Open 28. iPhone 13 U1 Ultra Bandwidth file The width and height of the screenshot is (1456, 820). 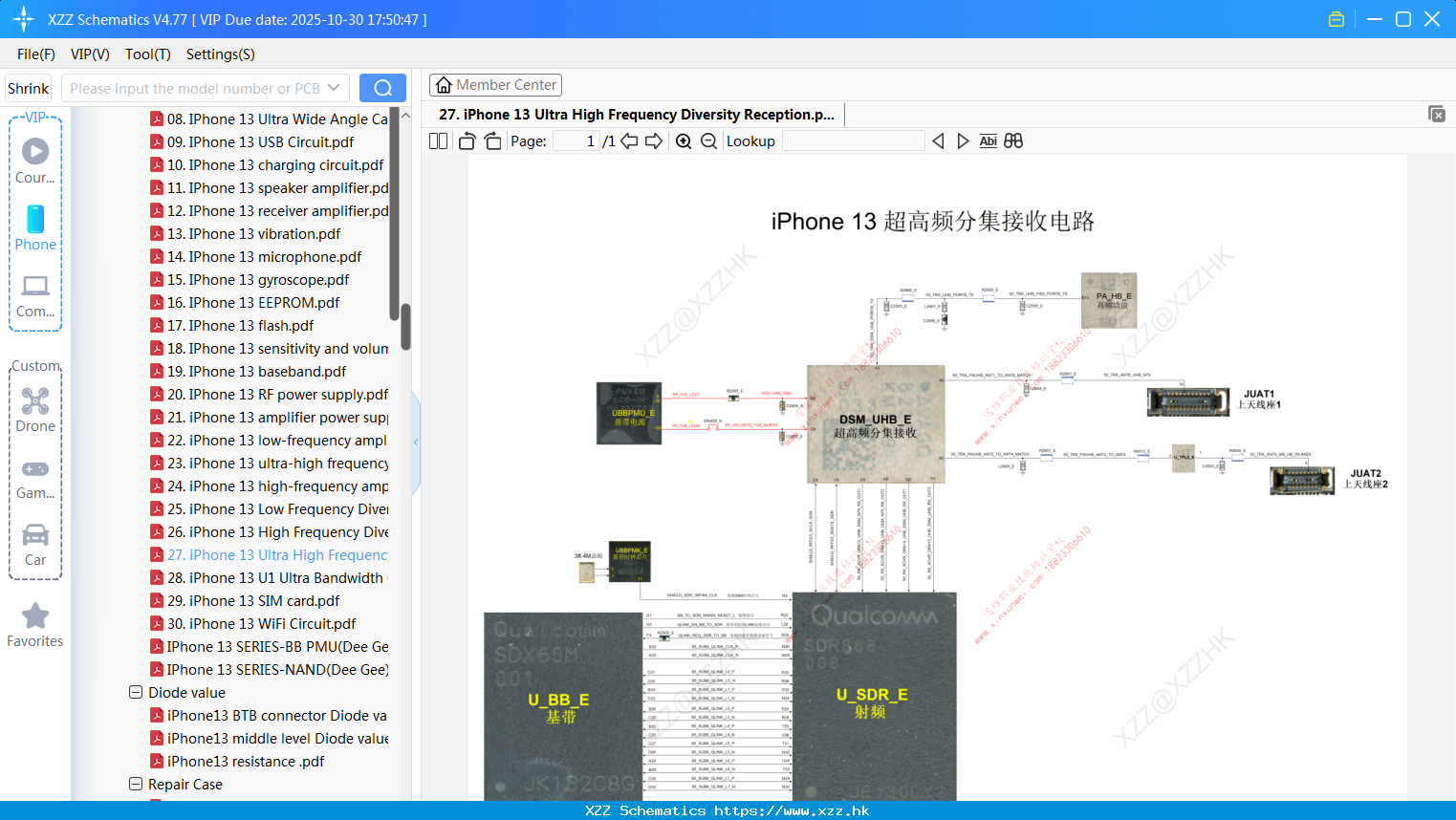tap(269, 577)
